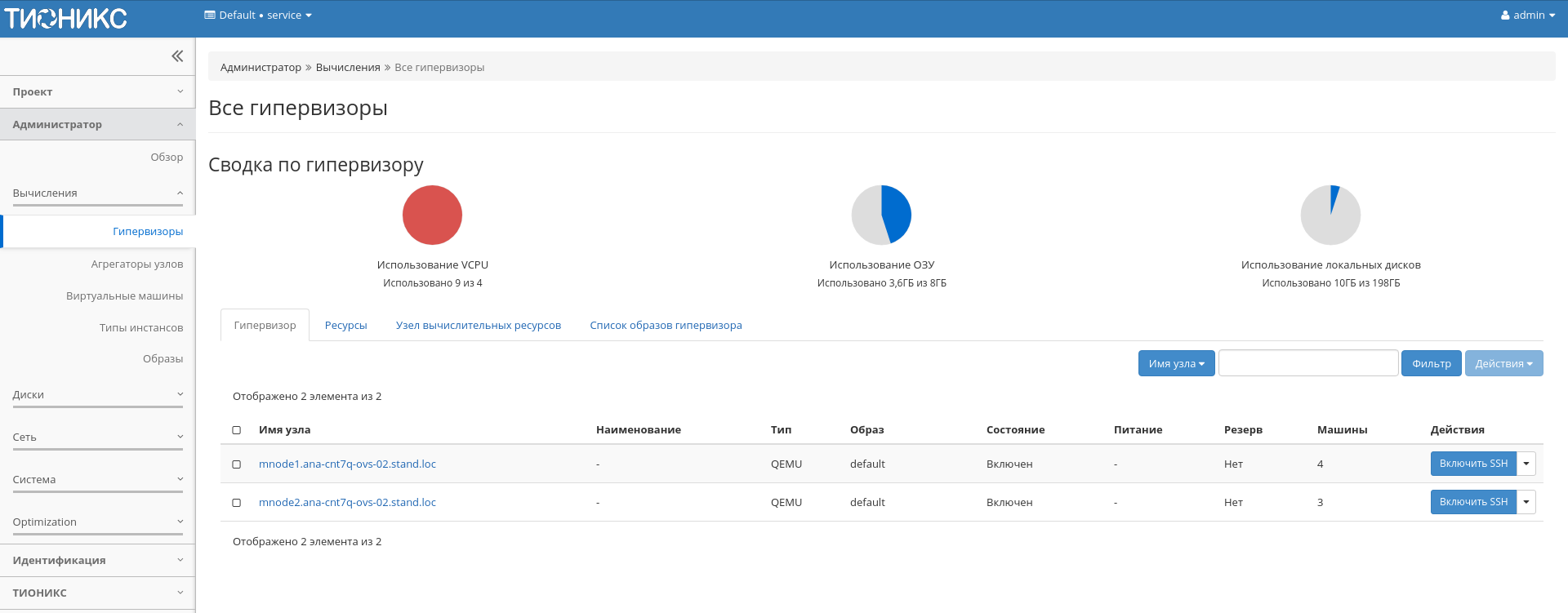Check the mnode1 row checkbox
Viewport: 1568px width, 613px height.
tap(237, 464)
